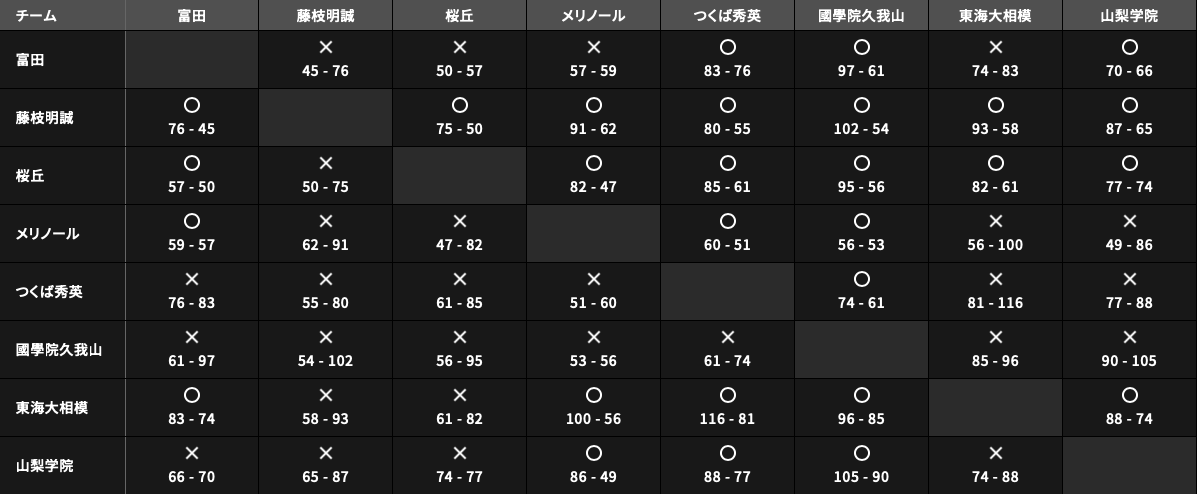
Task: Open the 74 - 61 match score
Action: coord(861,303)
